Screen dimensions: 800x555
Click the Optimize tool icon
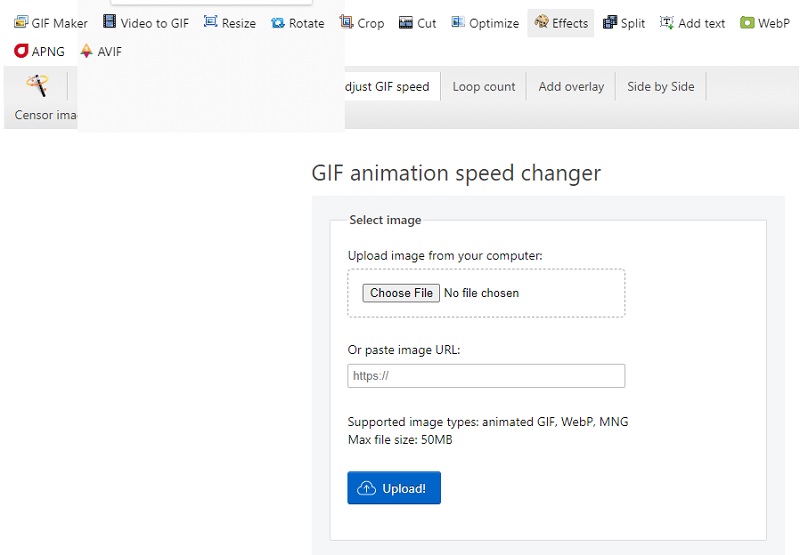pos(458,22)
